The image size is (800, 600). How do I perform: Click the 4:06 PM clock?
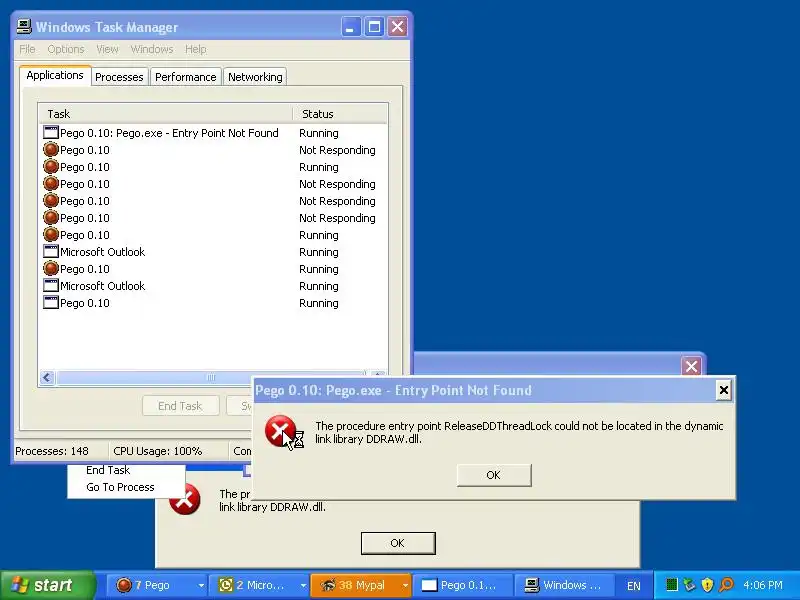[x=763, y=585]
